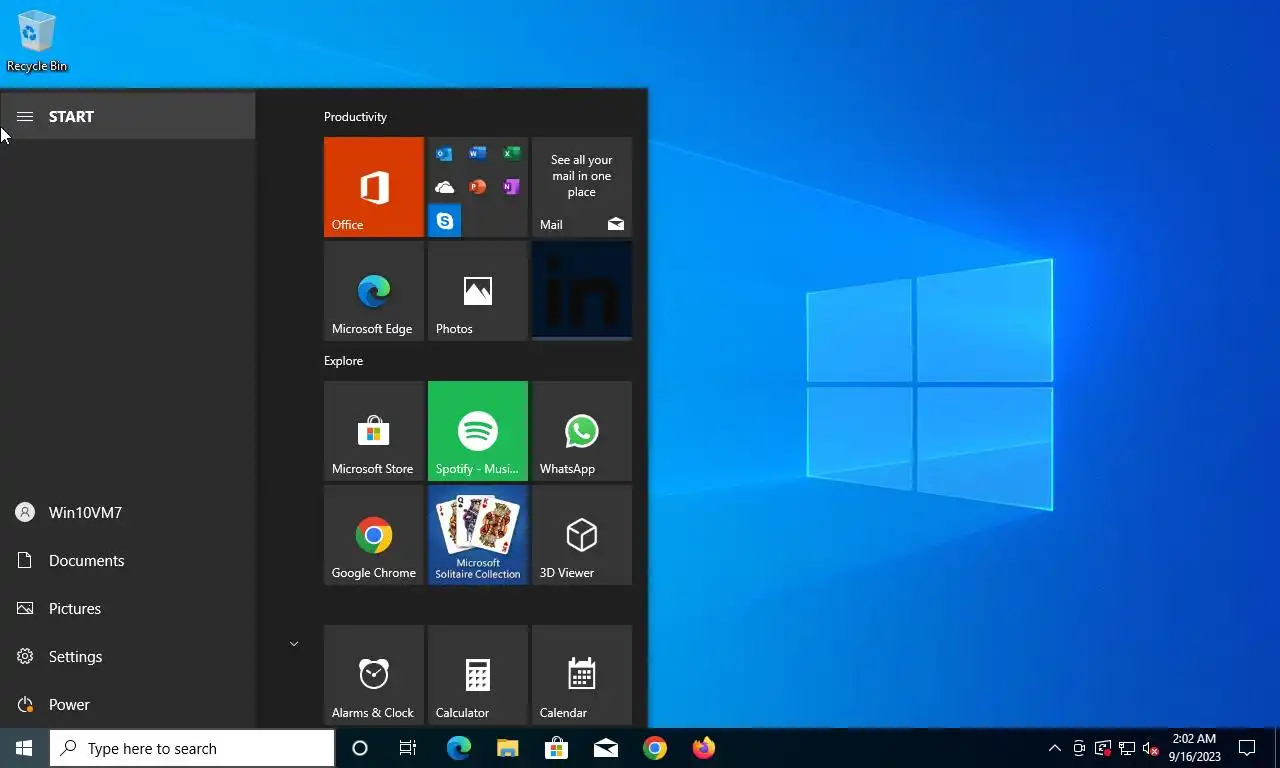Open the LinkedIn tile
1280x768 pixels.
click(x=582, y=291)
